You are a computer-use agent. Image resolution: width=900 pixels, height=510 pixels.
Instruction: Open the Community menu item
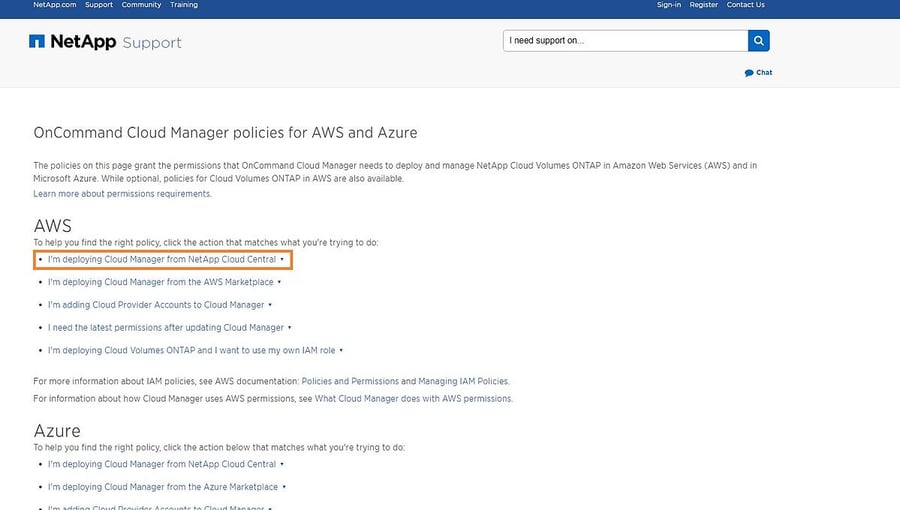tap(141, 5)
